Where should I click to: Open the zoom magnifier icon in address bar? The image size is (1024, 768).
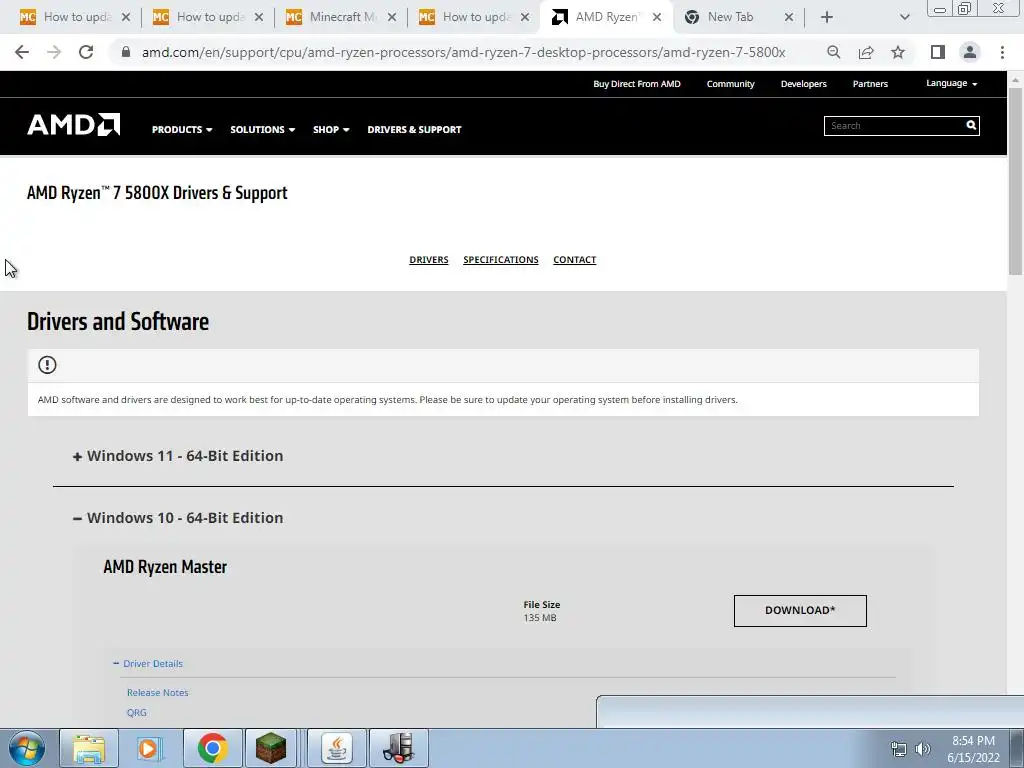pyautogui.click(x=833, y=52)
